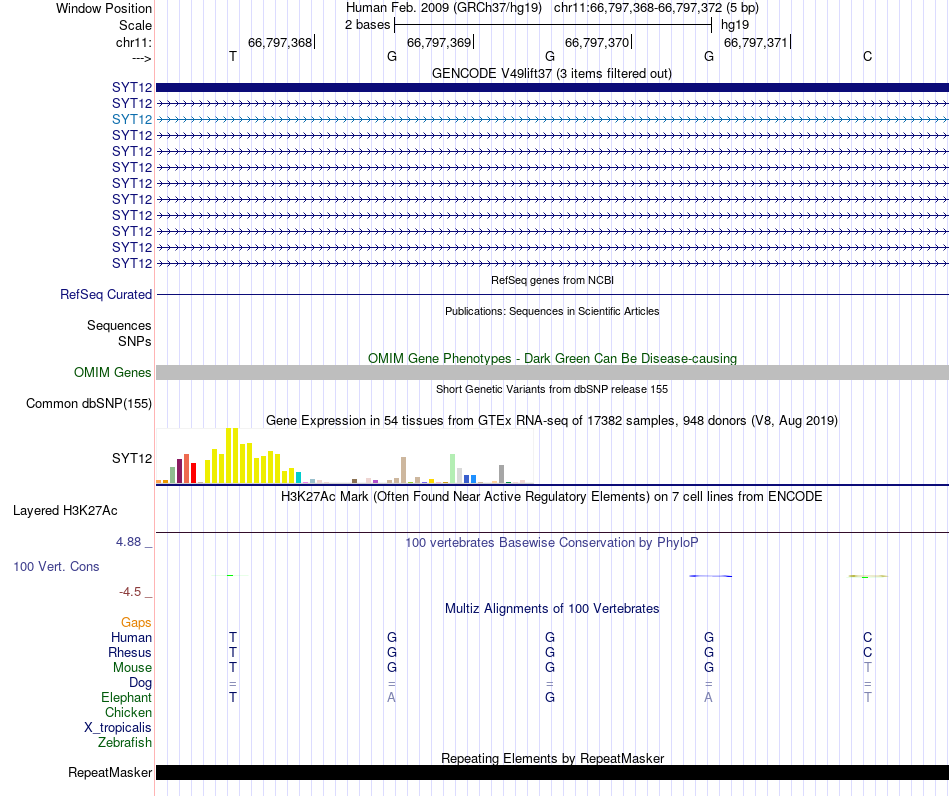Click the orange 'Gaps' label
The image size is (950, 796).
point(136,622)
